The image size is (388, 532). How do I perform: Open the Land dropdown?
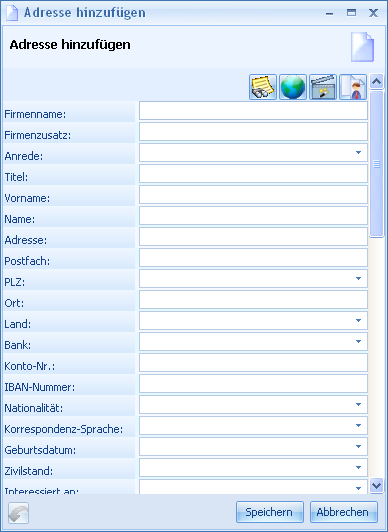coord(358,321)
